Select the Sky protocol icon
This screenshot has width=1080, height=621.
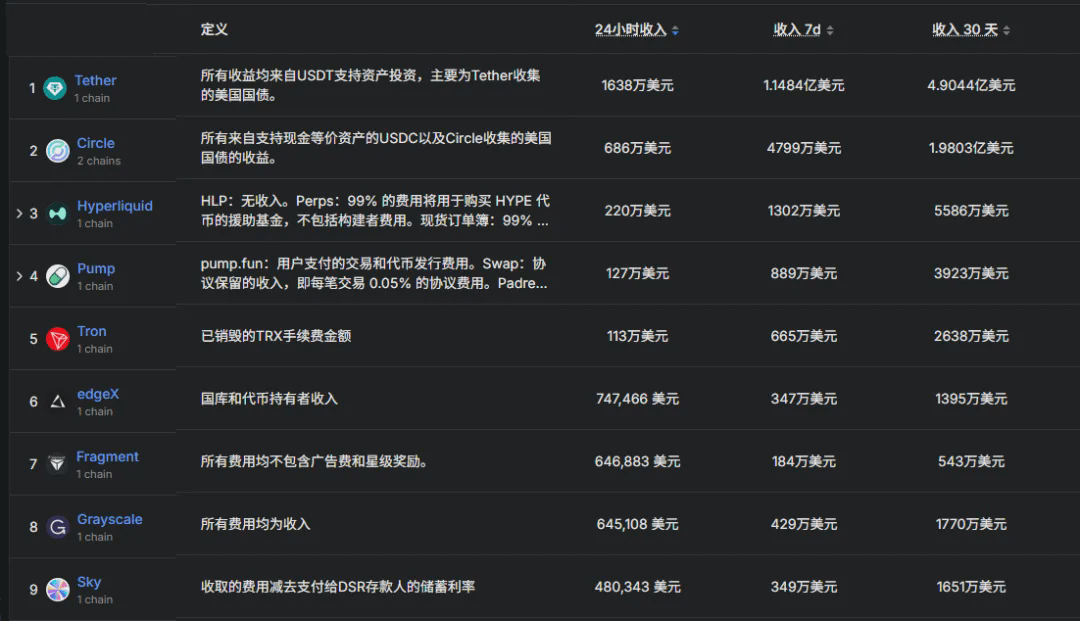(58, 588)
